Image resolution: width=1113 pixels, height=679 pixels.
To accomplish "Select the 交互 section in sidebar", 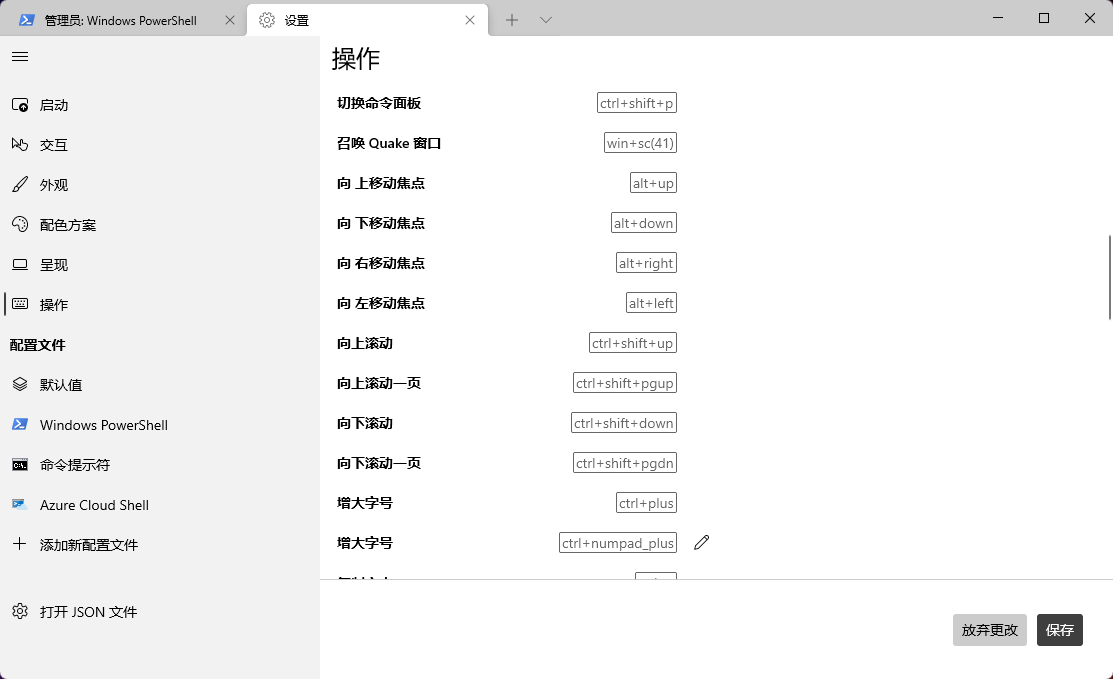I will point(54,144).
